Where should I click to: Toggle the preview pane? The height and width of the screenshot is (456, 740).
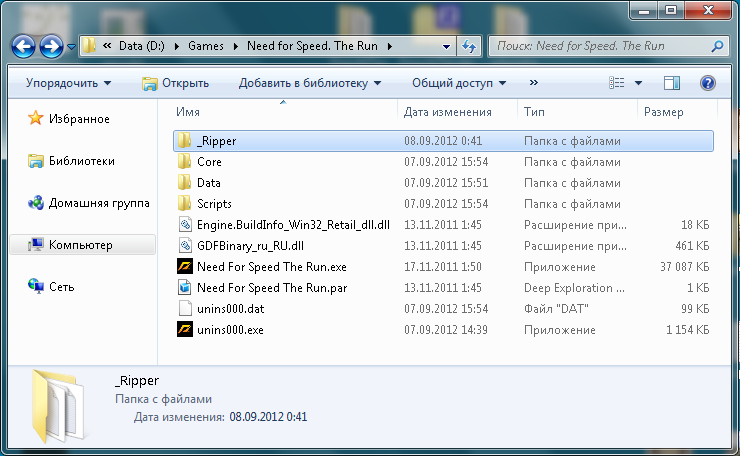point(672,83)
